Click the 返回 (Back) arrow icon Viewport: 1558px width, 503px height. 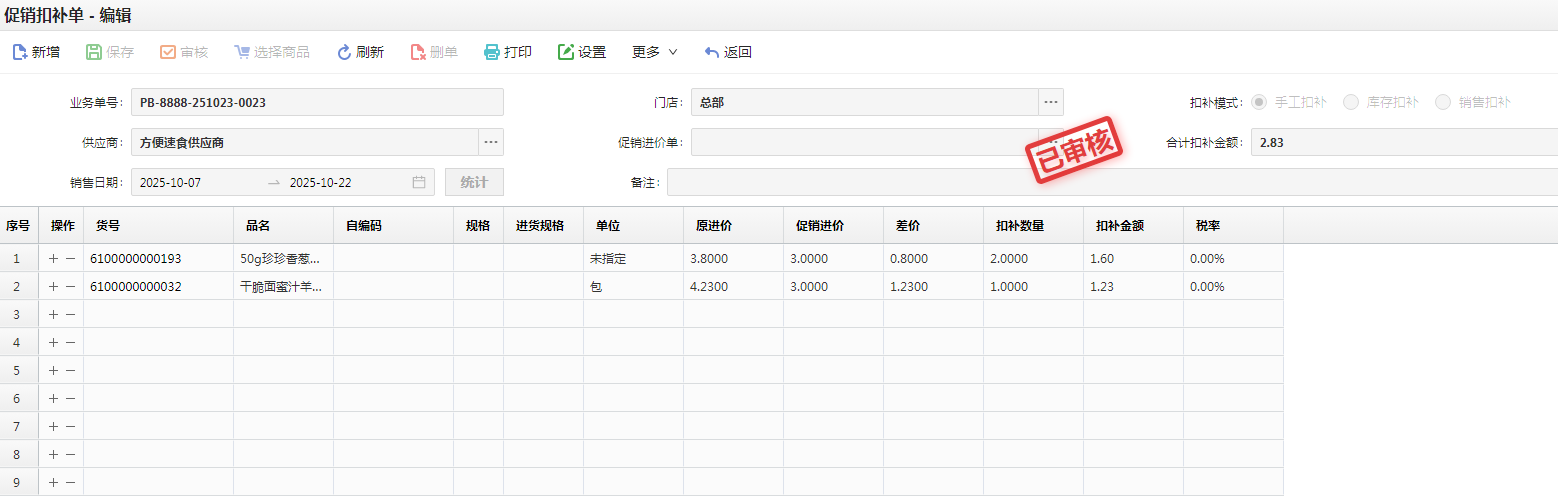click(712, 52)
